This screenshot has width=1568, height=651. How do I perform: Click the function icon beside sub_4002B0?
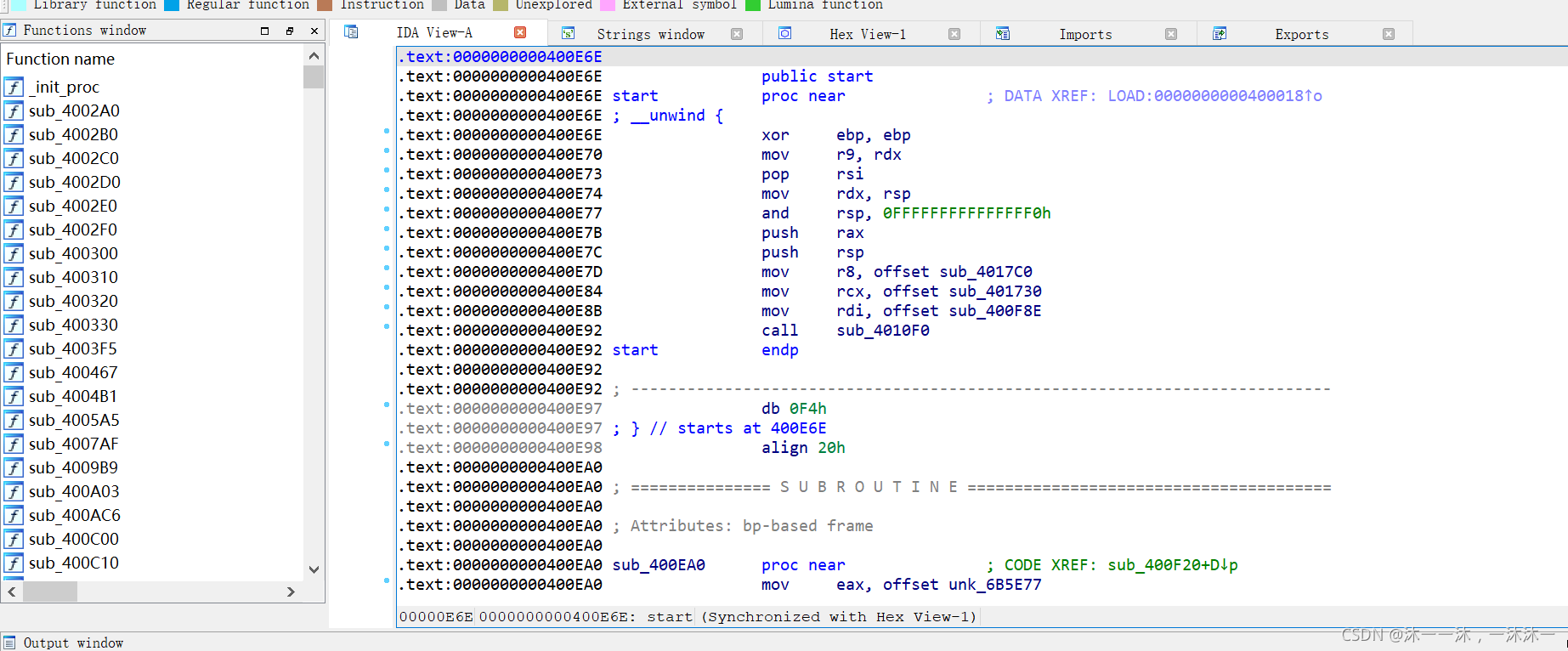(14, 134)
